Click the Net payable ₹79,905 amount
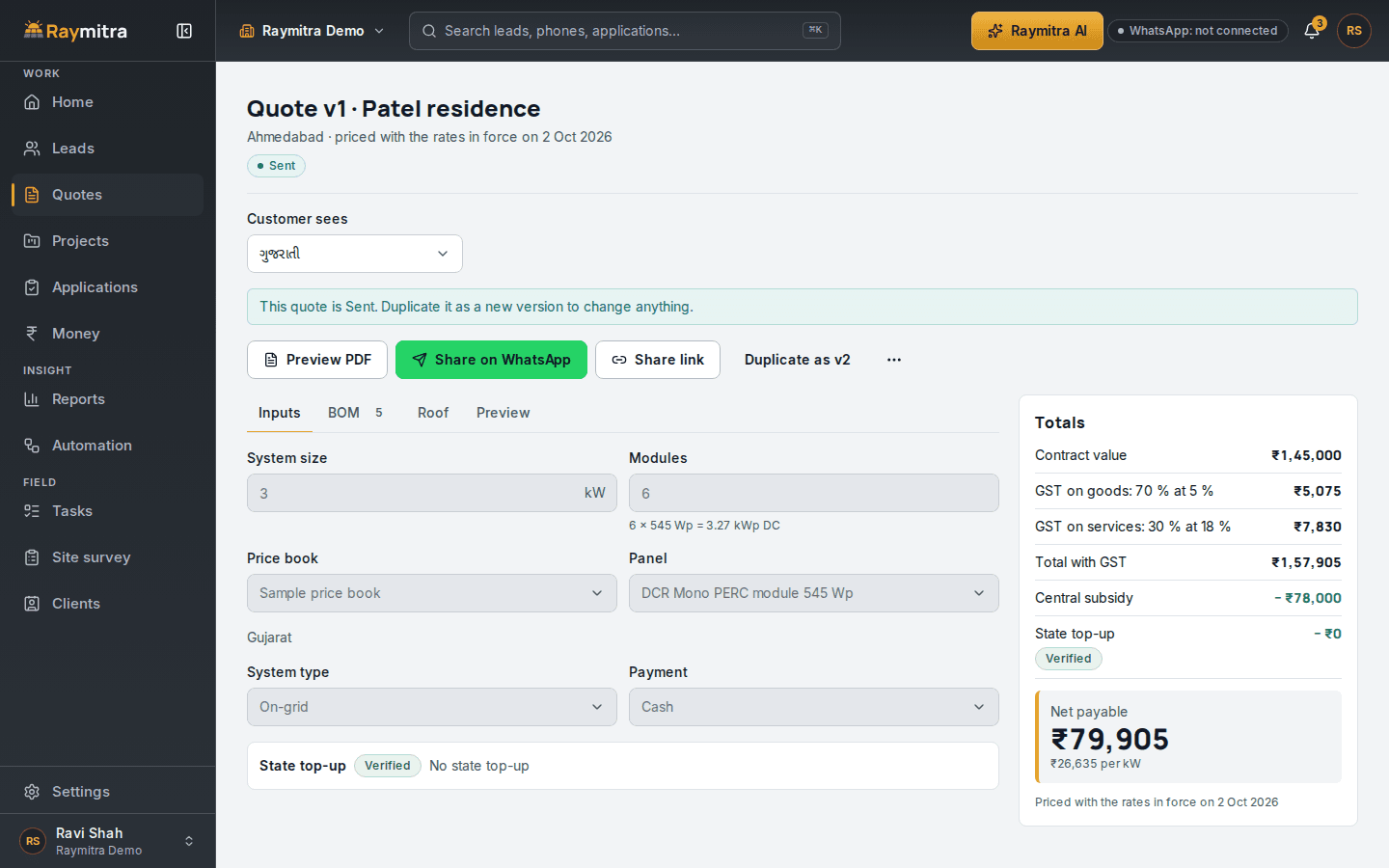 point(1110,740)
